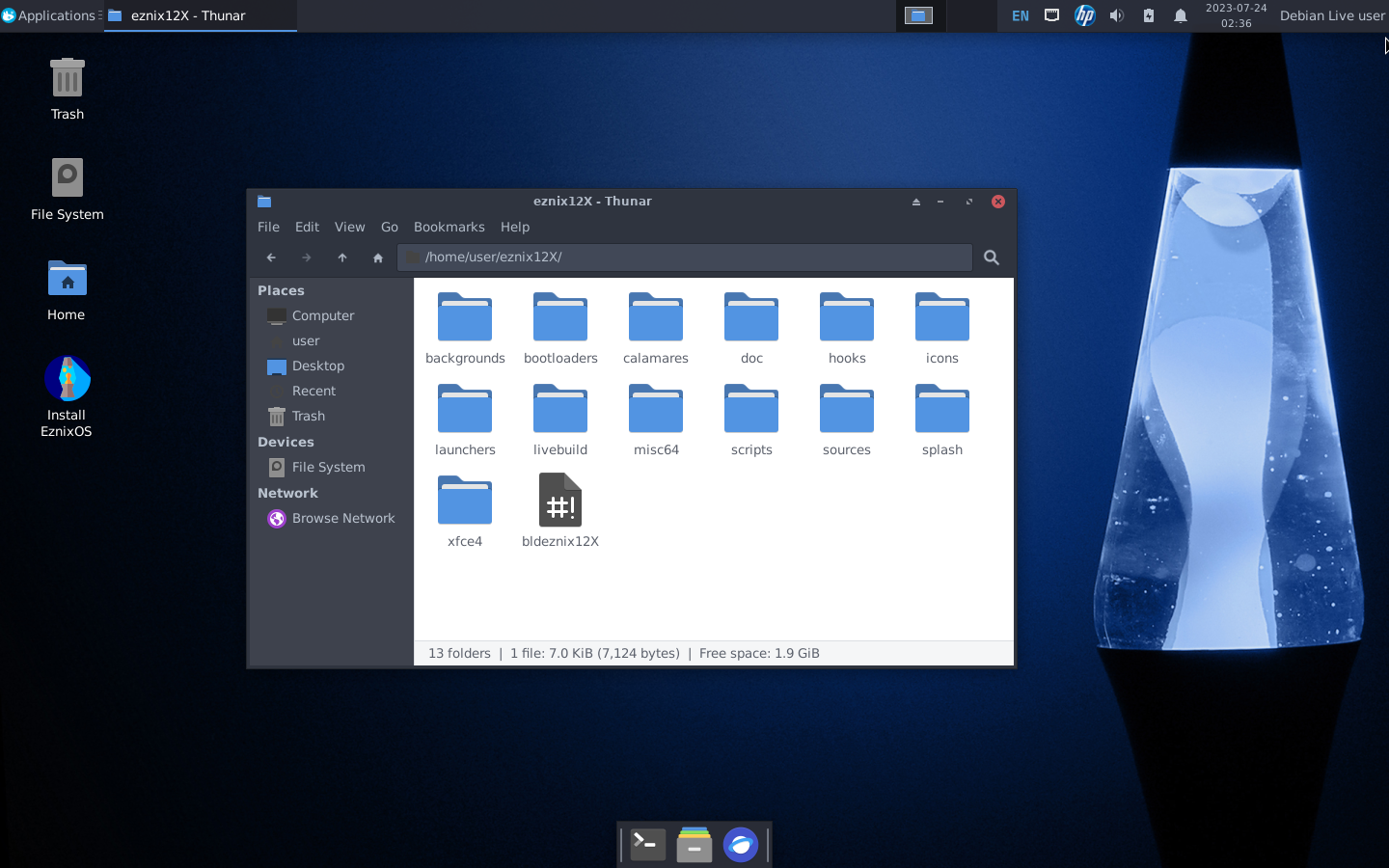Launch terminal from the bottom dock
Viewport: 1389px width, 868px height.
[x=648, y=845]
